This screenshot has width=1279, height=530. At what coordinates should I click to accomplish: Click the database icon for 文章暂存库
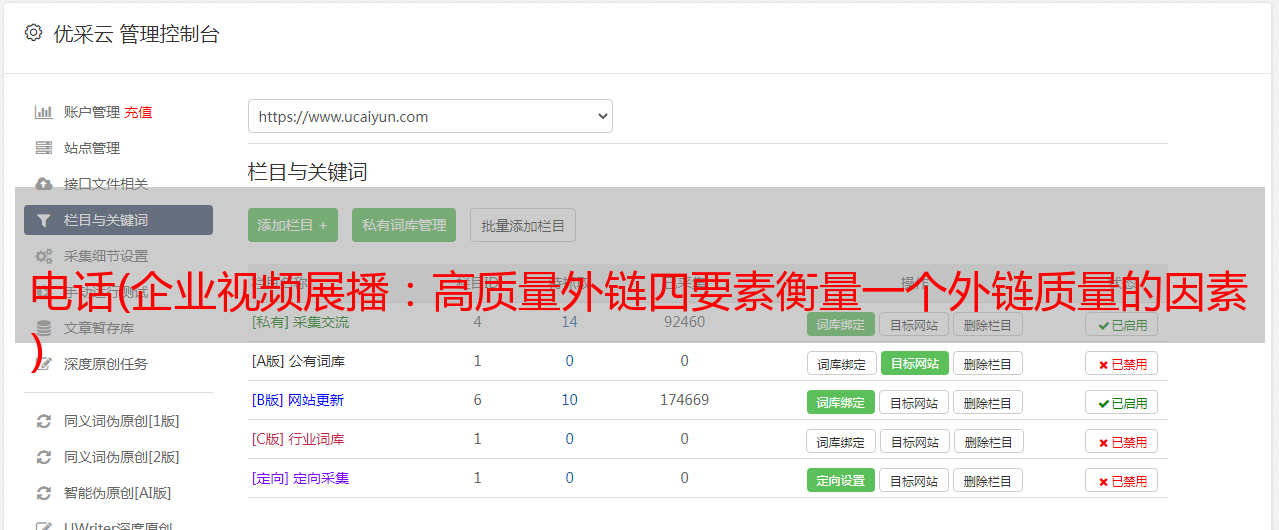click(43, 328)
